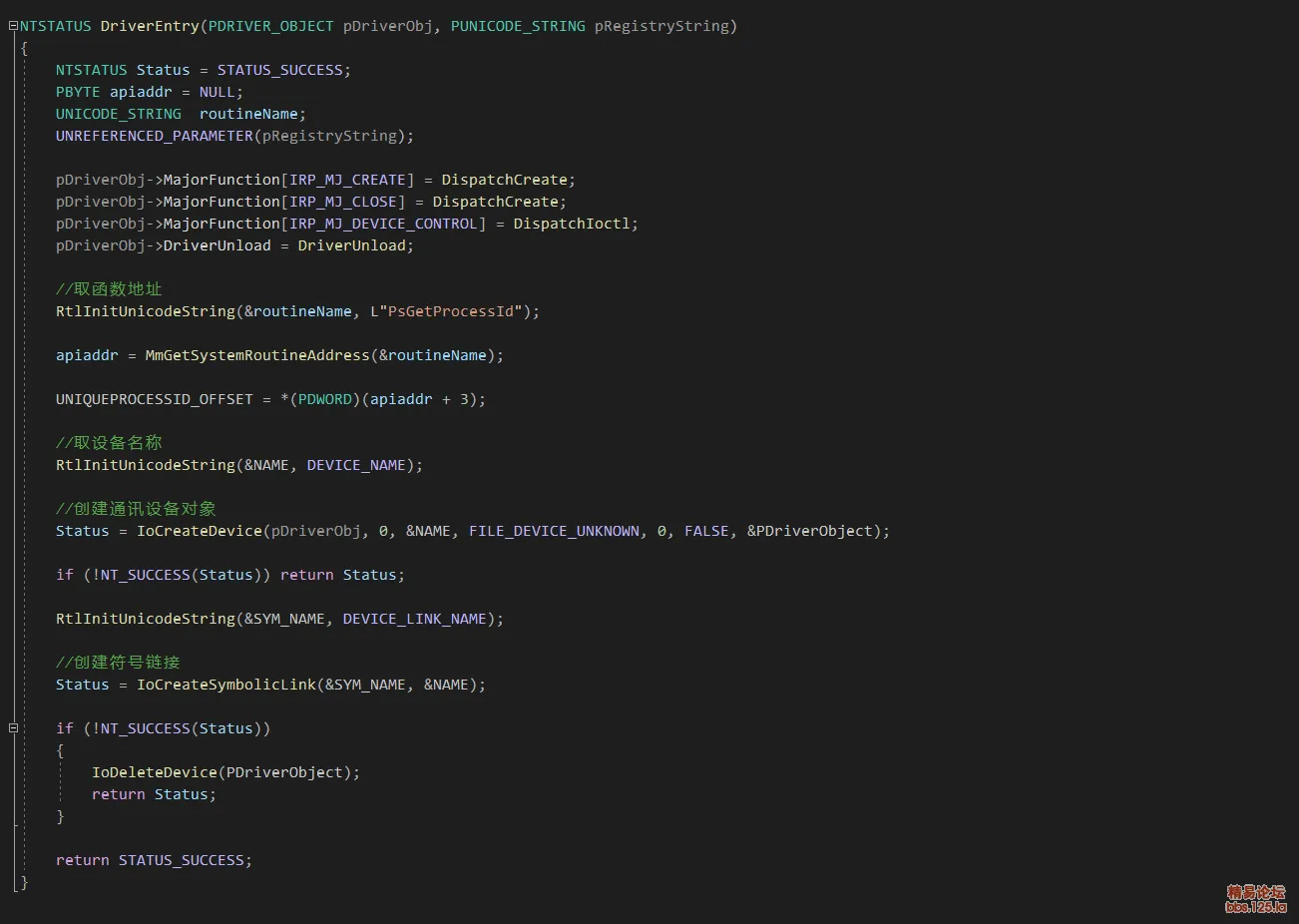Click the DispatchIoctl handler name
The width and height of the screenshot is (1299, 924).
point(572,224)
